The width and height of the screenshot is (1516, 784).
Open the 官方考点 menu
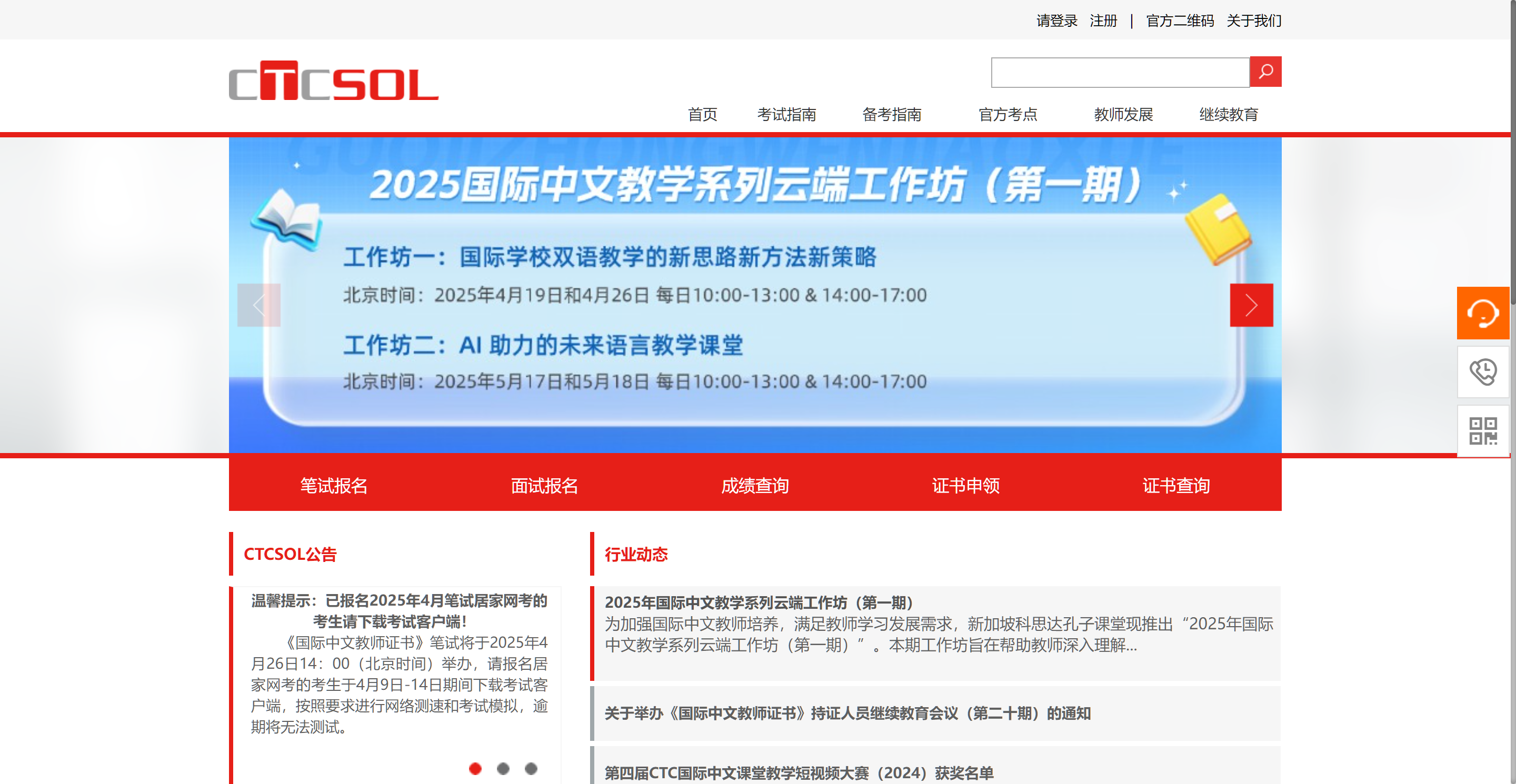pyautogui.click(x=1008, y=114)
